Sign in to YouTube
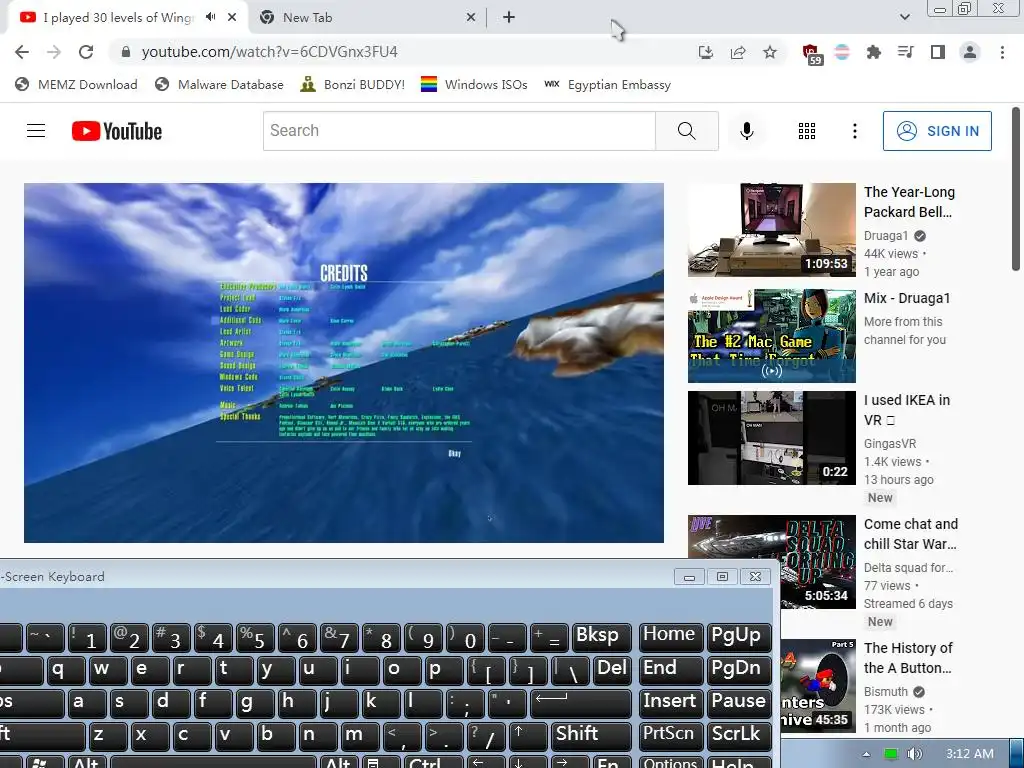 tap(937, 131)
